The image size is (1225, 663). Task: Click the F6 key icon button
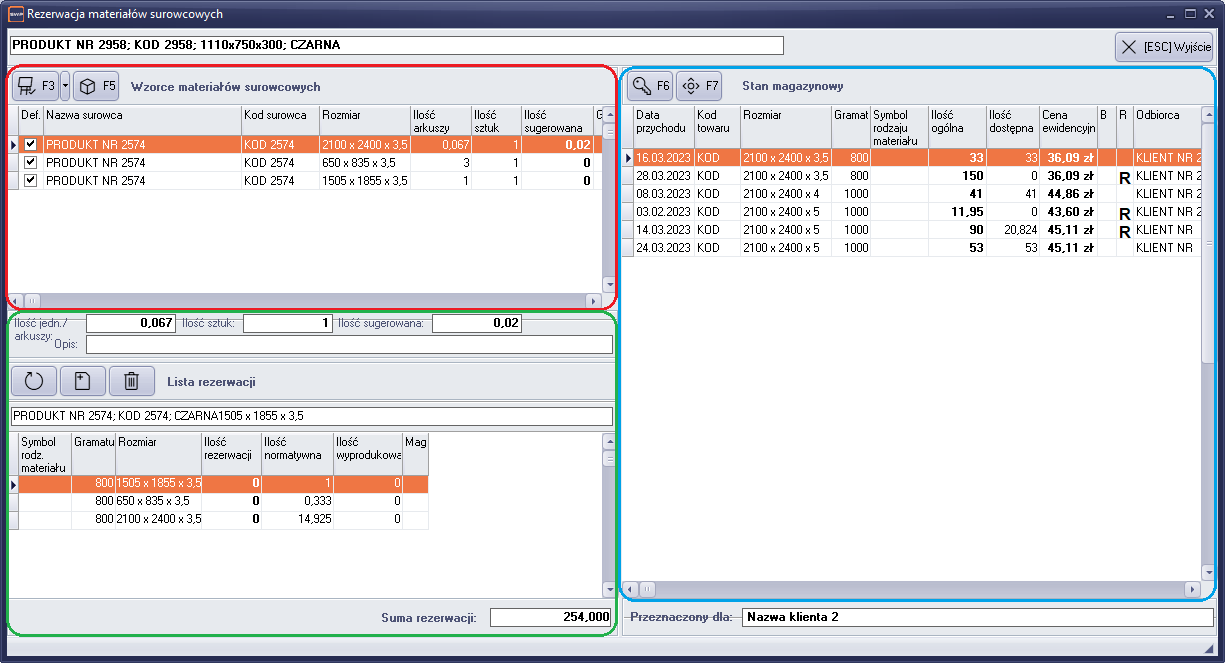[x=650, y=86]
